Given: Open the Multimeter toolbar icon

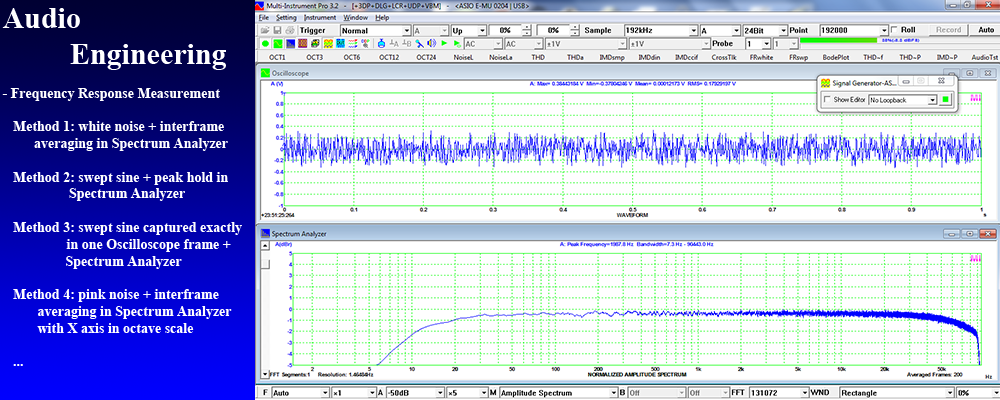Looking at the screenshot, I should click(341, 43).
